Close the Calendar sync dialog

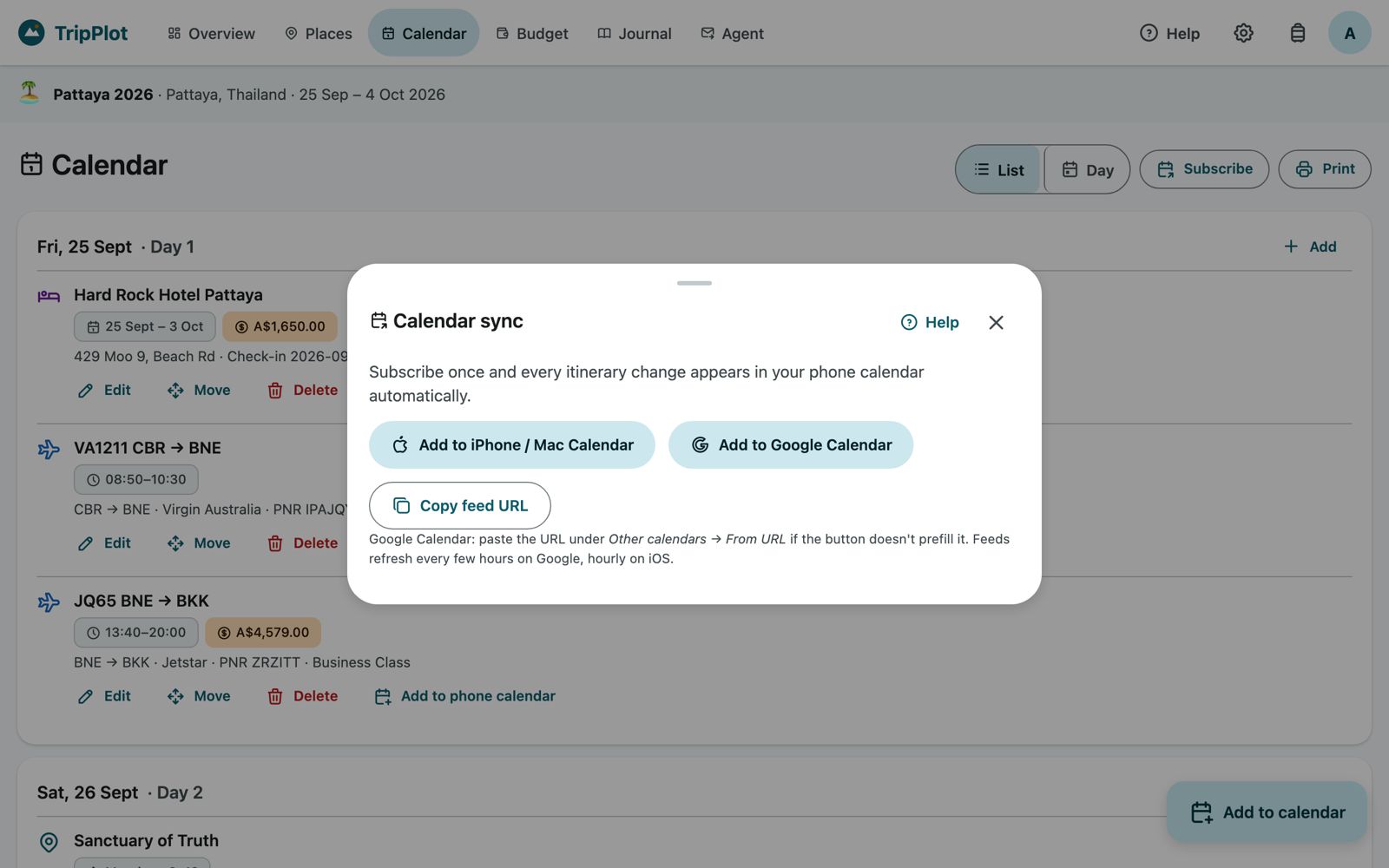pos(996,322)
